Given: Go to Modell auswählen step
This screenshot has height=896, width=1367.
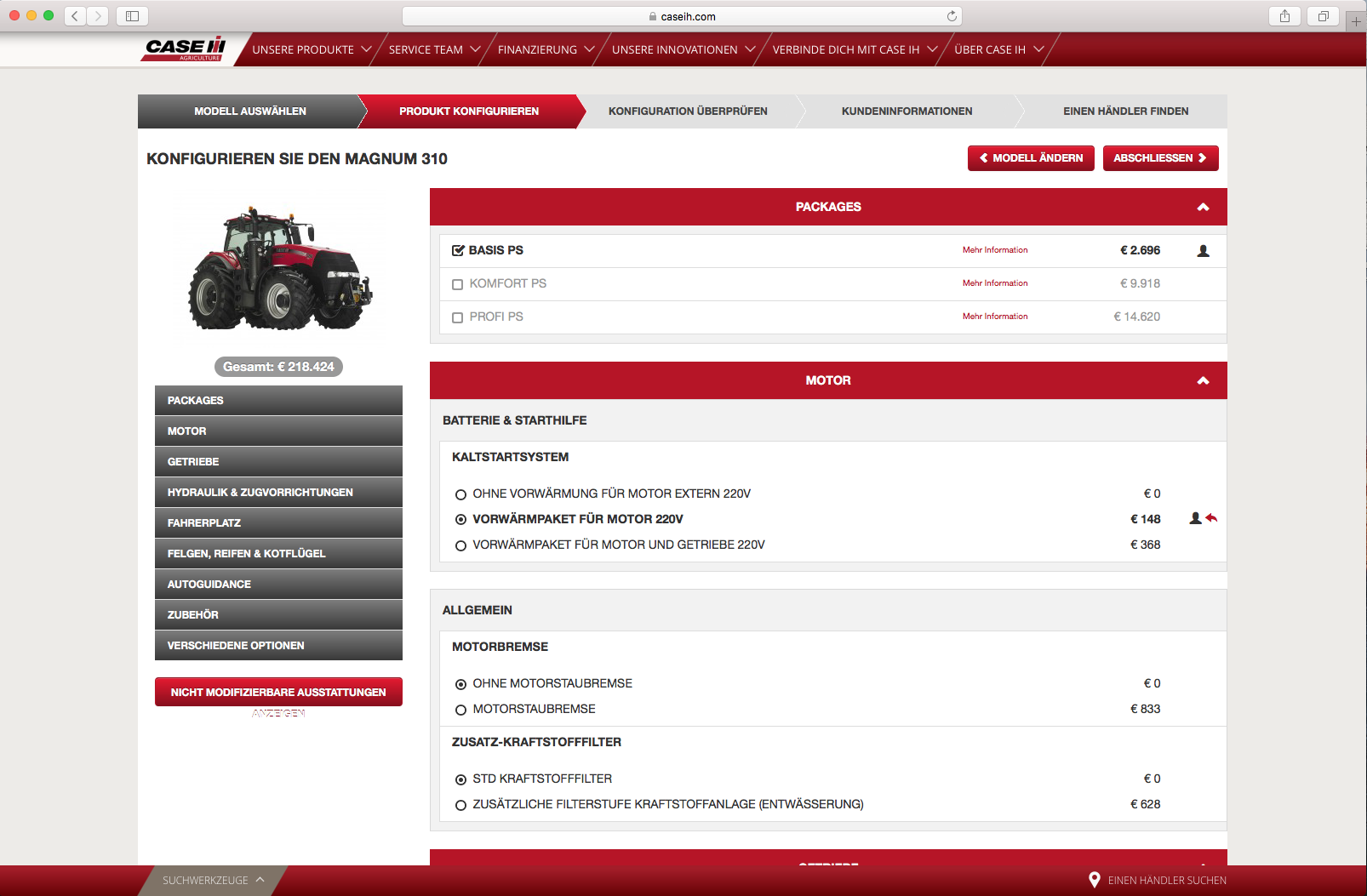Looking at the screenshot, I should pos(250,111).
